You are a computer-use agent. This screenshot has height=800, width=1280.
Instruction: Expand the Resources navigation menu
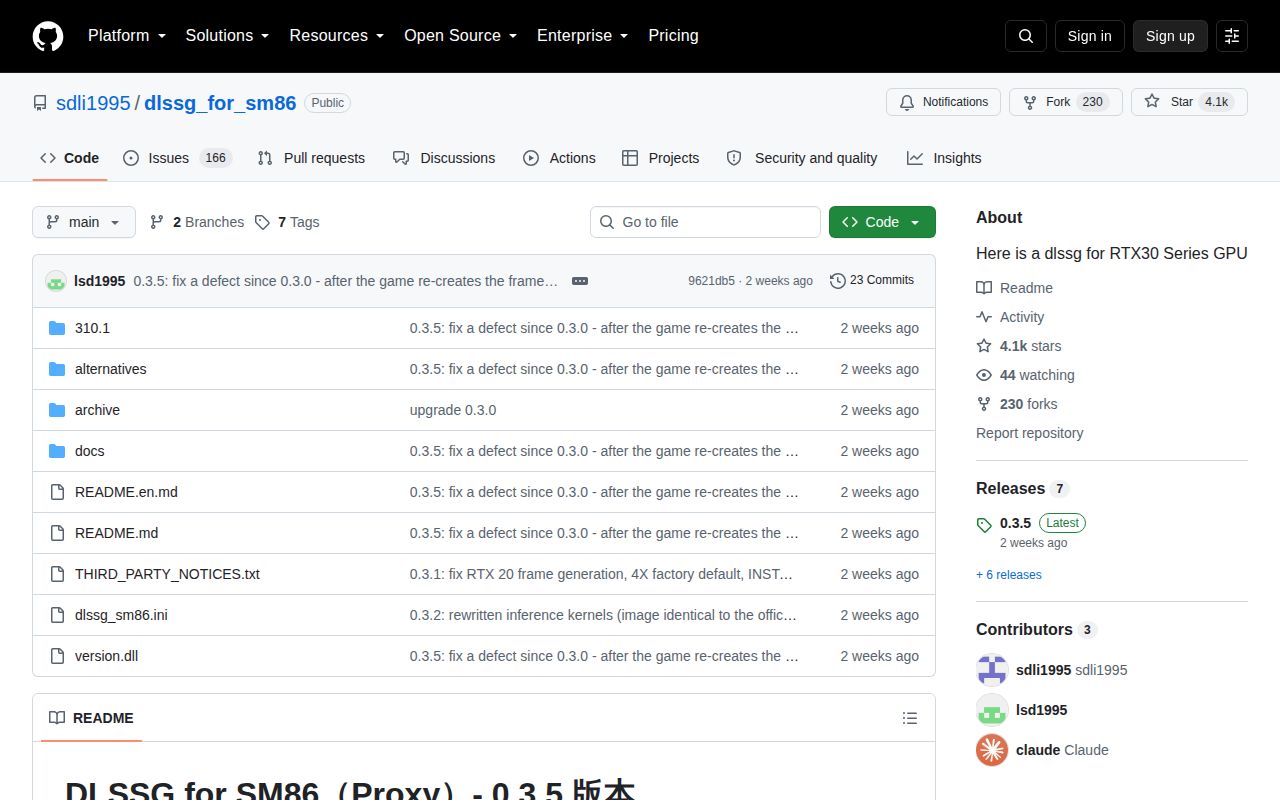(337, 36)
